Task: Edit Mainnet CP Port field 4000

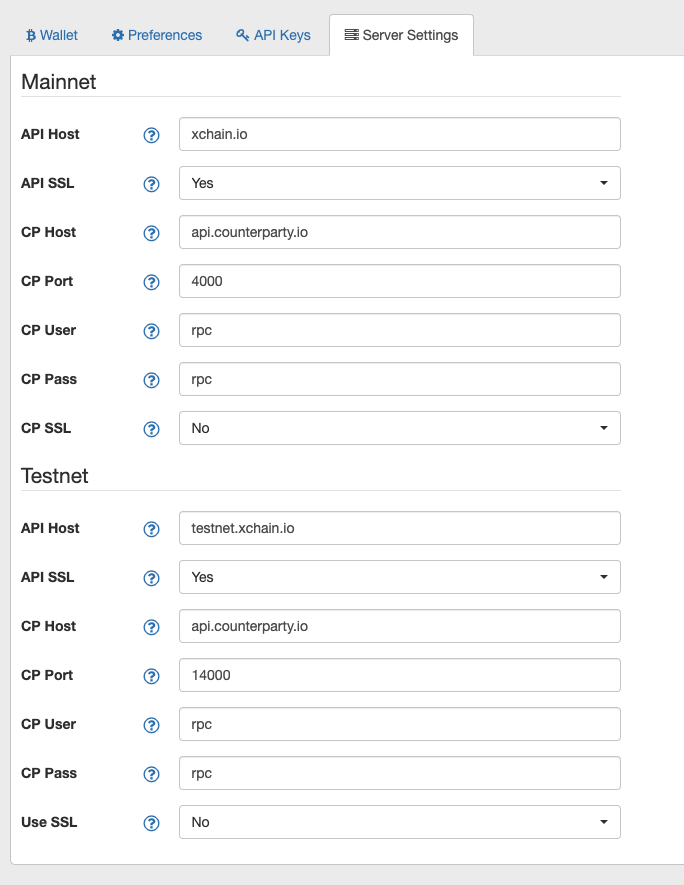Action: (400, 281)
